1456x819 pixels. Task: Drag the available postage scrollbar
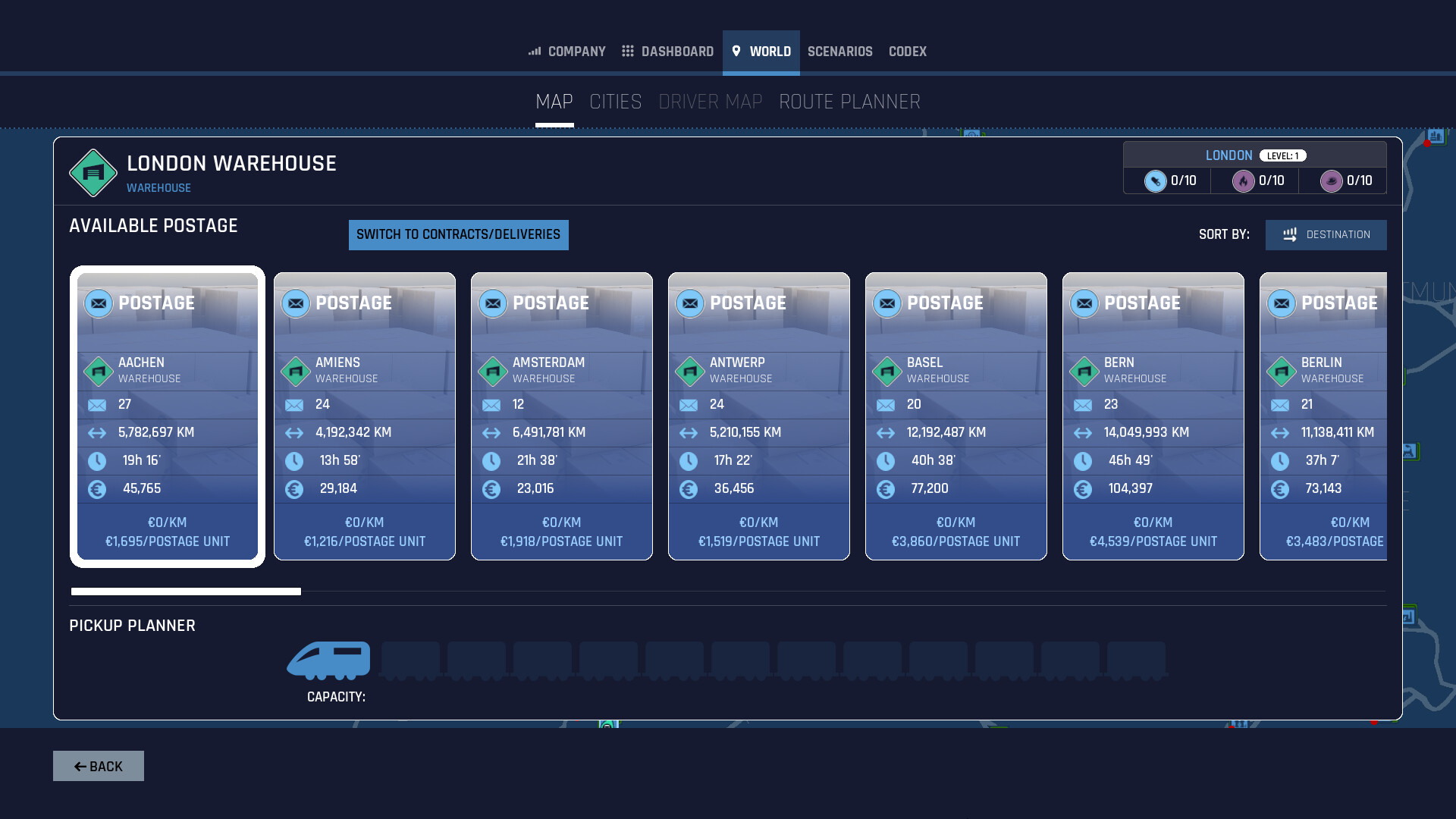tap(185, 591)
